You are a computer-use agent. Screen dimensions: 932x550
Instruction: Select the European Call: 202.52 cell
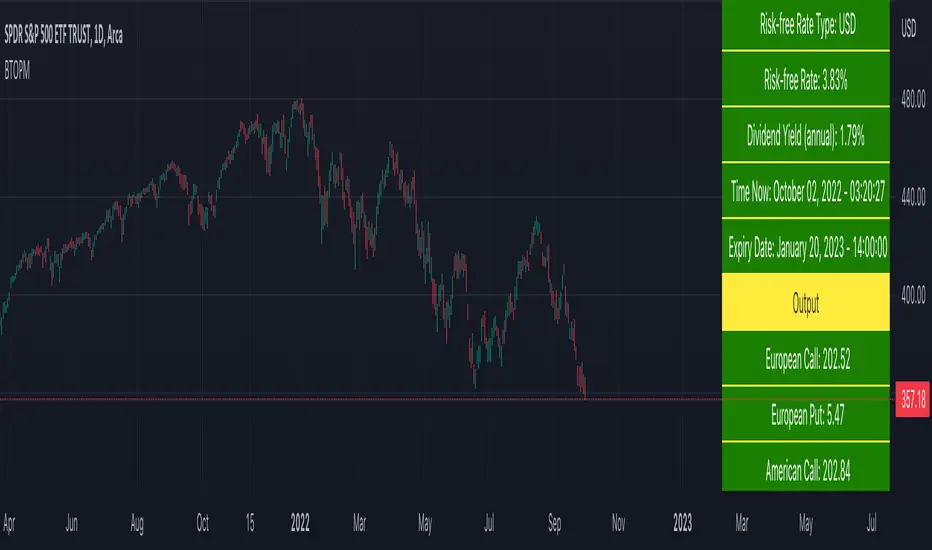(x=805, y=357)
